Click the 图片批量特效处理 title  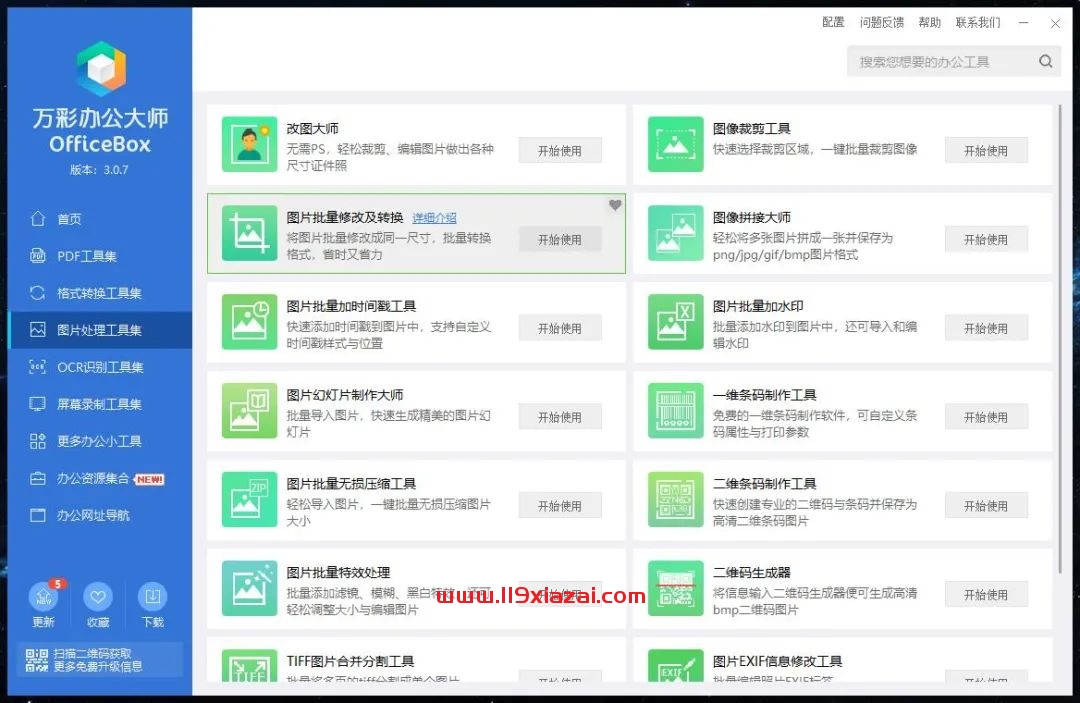pyautogui.click(x=338, y=572)
